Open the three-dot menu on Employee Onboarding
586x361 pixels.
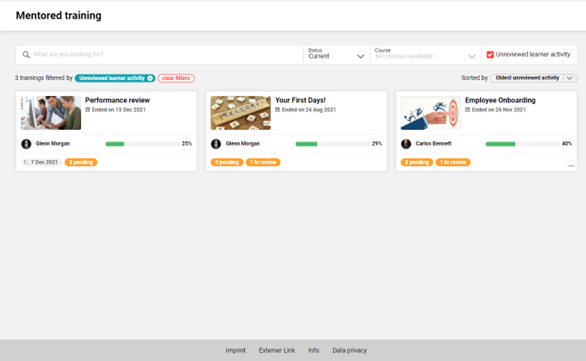(x=571, y=166)
